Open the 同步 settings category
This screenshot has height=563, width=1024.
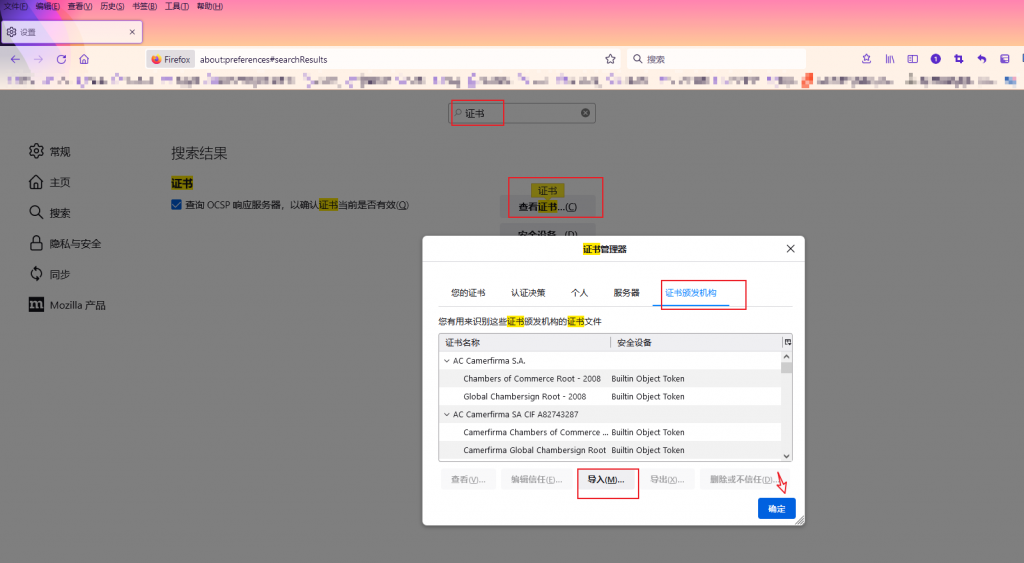click(x=50, y=274)
